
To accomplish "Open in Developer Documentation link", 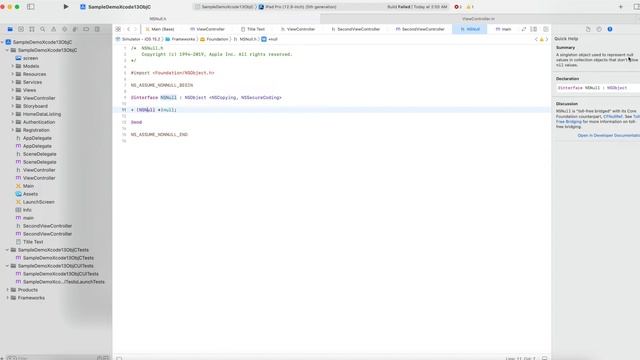I will click(609, 136).
